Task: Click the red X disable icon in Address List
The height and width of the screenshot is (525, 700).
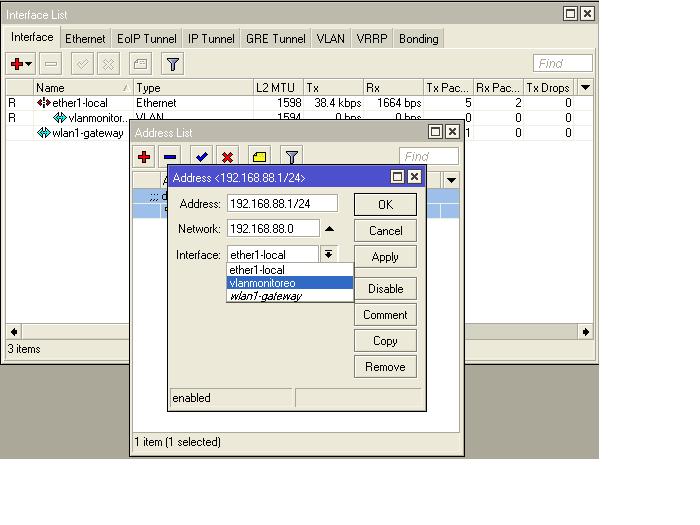Action: click(x=228, y=157)
